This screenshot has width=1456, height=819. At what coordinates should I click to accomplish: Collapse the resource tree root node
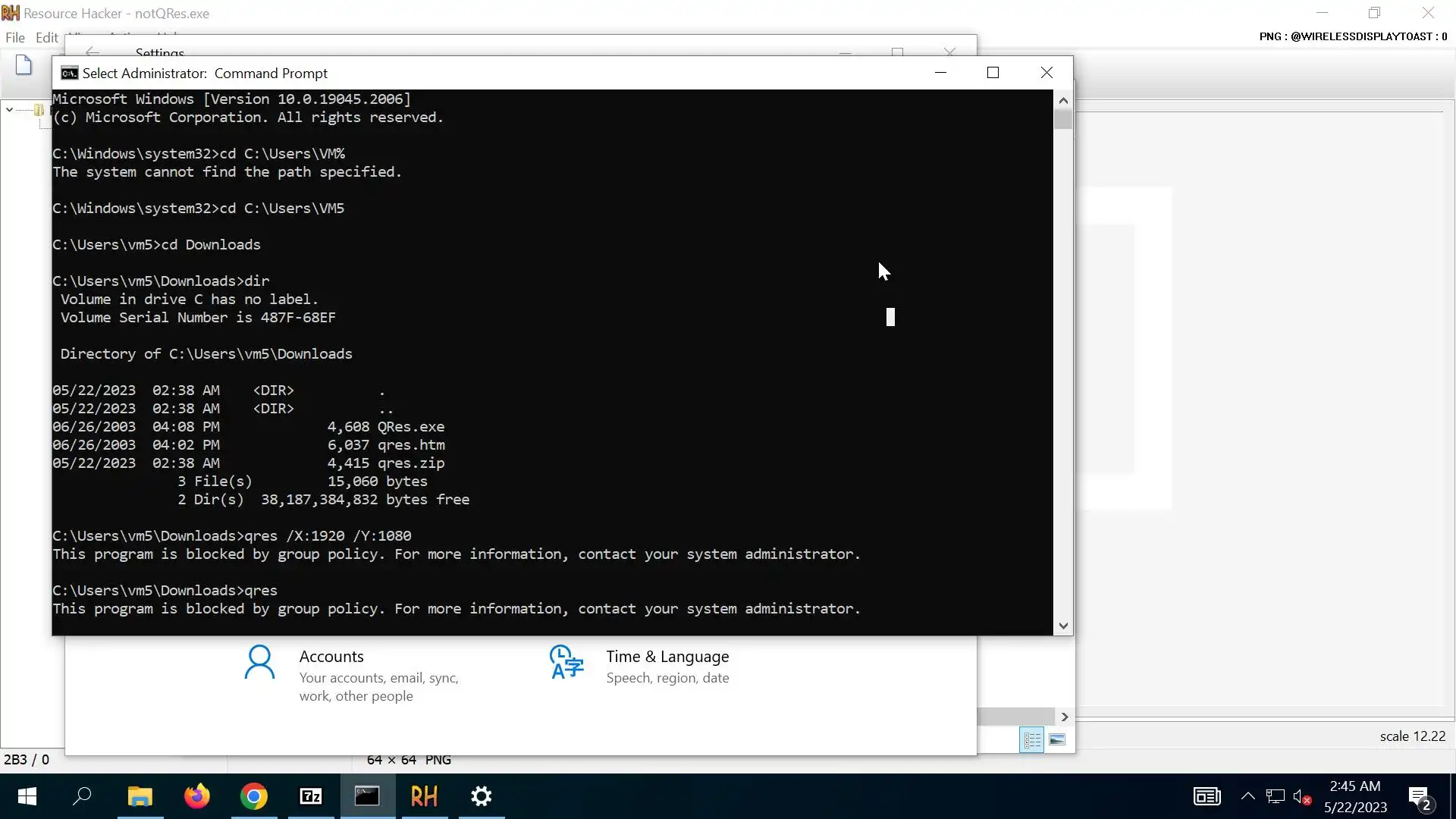tap(9, 110)
